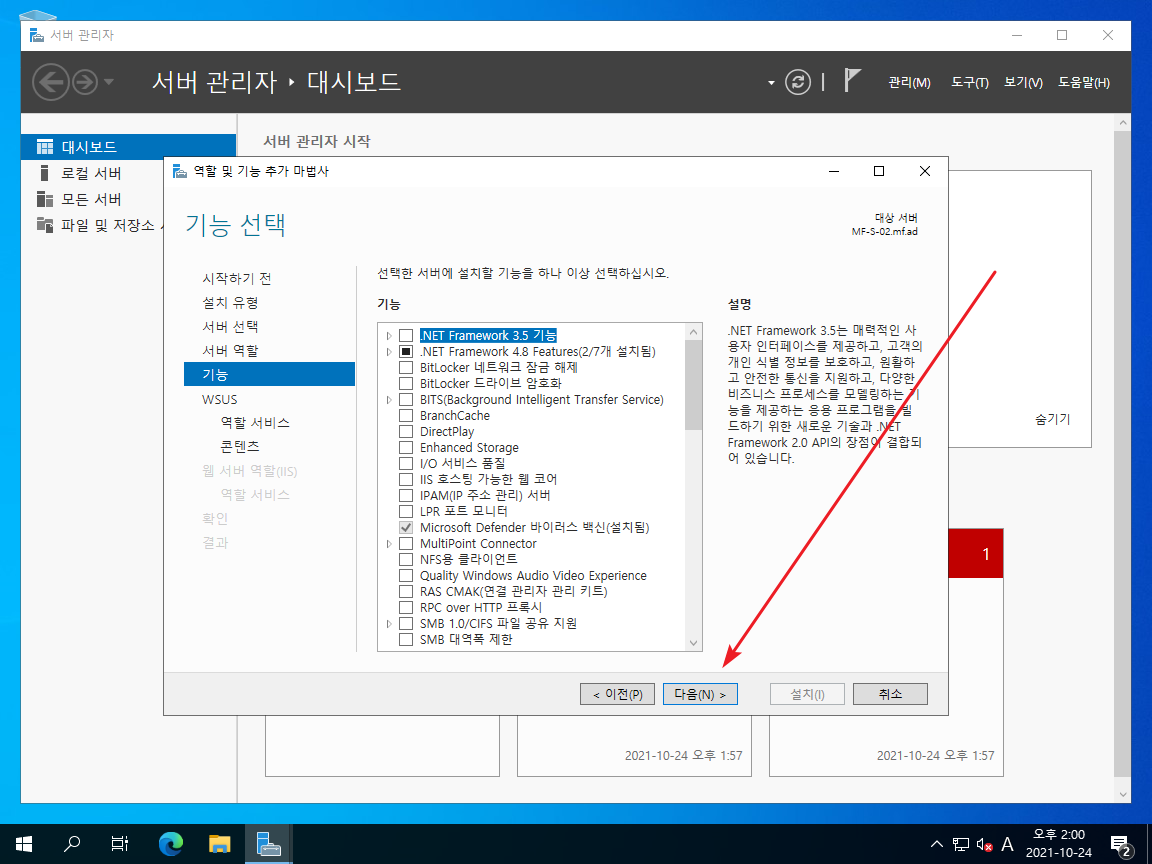1152x864 pixels.
Task: Click the feature list scrollbar thumb
Action: [x=693, y=386]
